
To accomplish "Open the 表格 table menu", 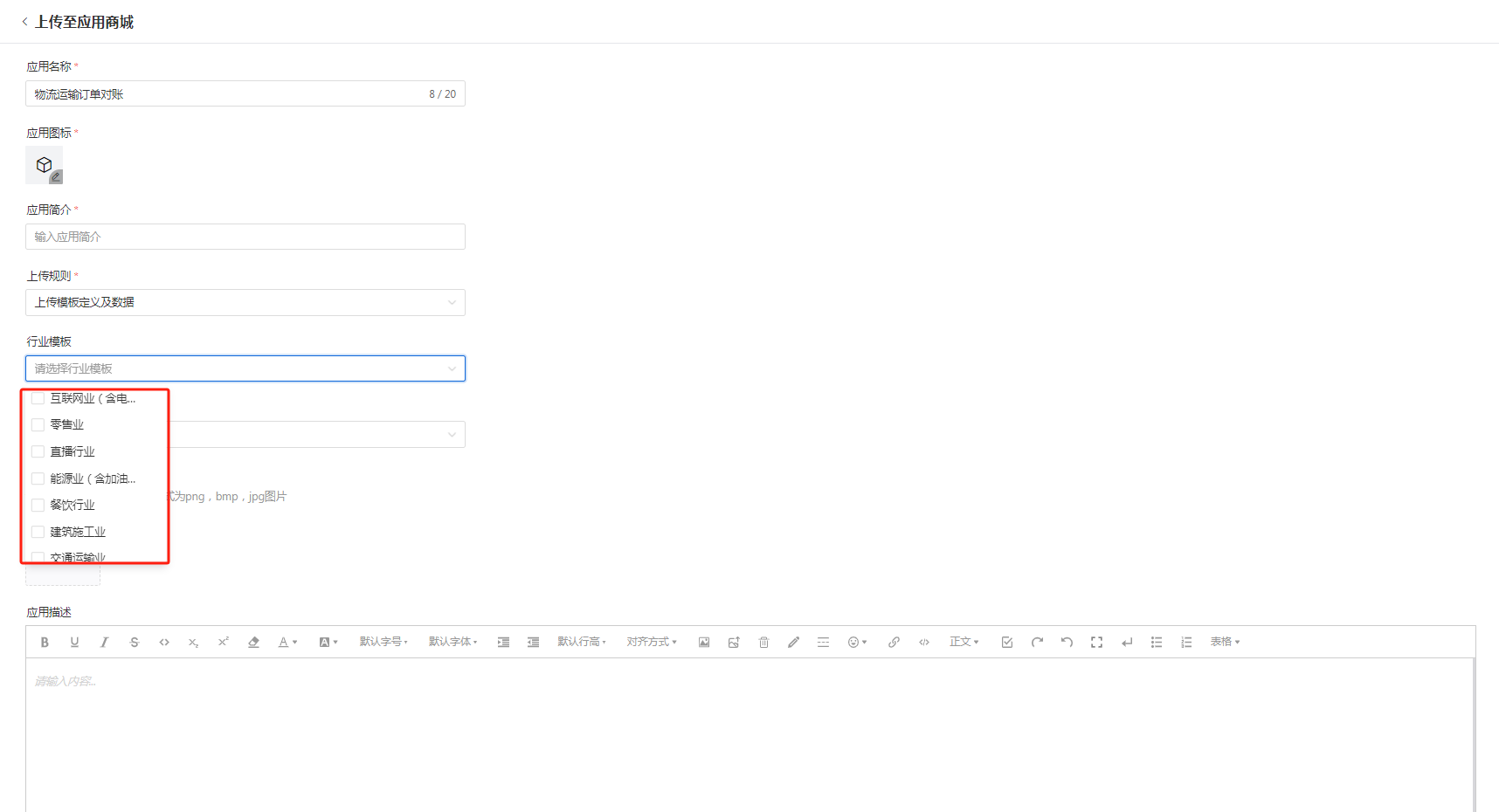I will (1225, 643).
